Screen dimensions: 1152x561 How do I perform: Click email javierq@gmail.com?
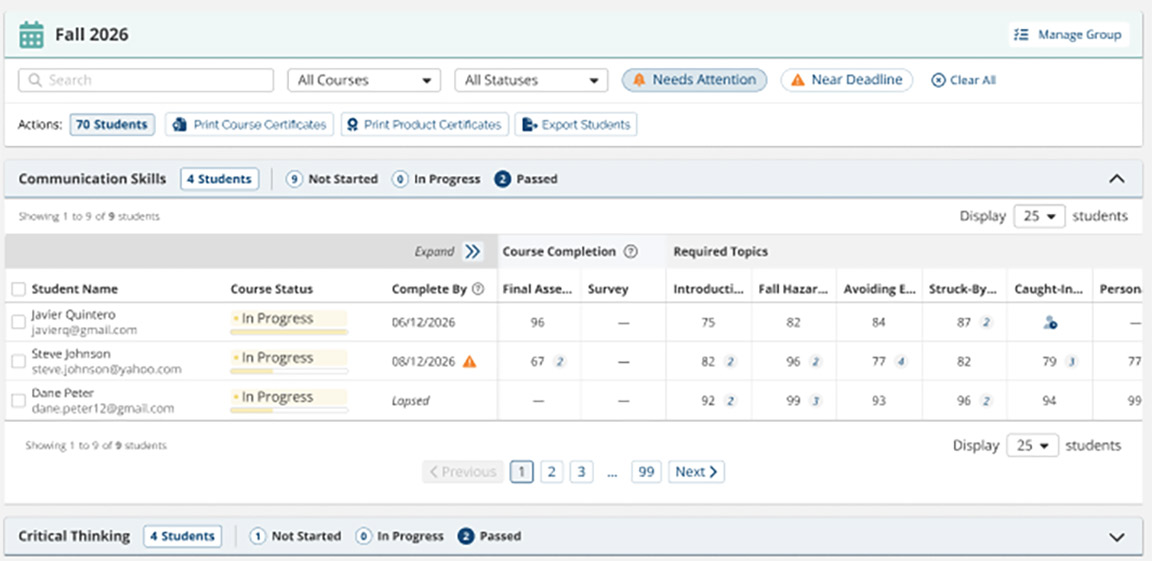(x=84, y=330)
